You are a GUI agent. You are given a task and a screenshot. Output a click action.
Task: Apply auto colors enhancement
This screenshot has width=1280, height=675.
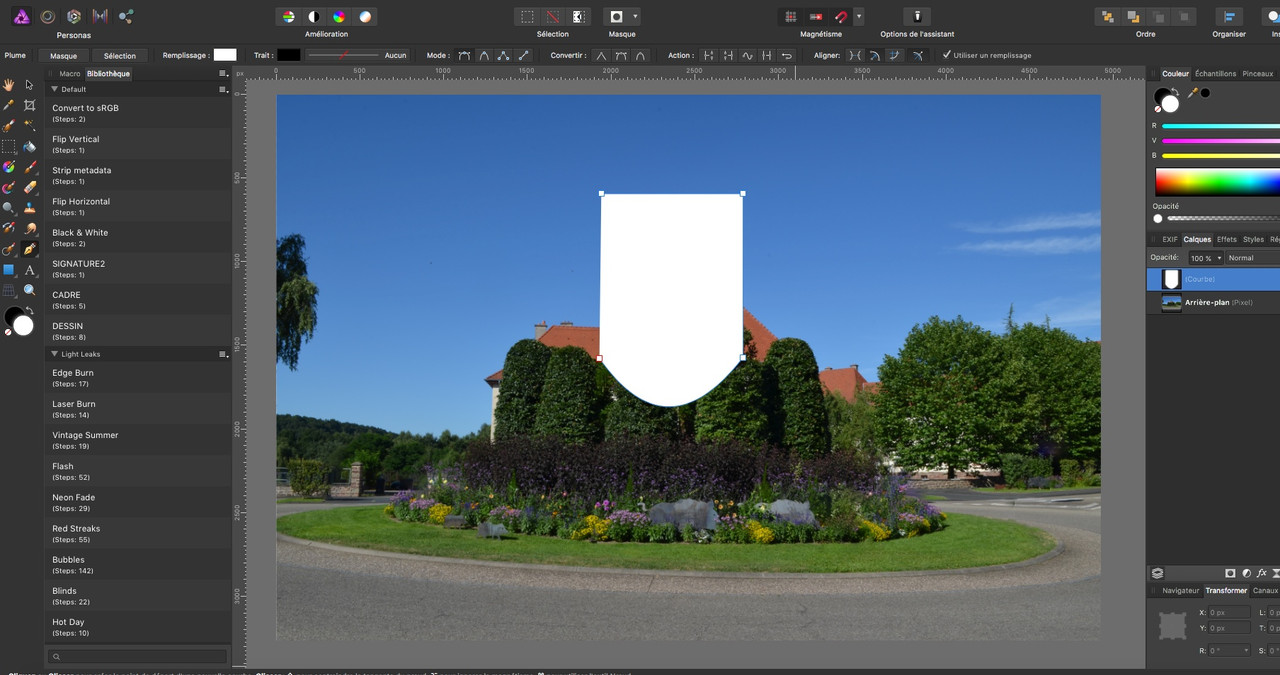tap(340, 16)
